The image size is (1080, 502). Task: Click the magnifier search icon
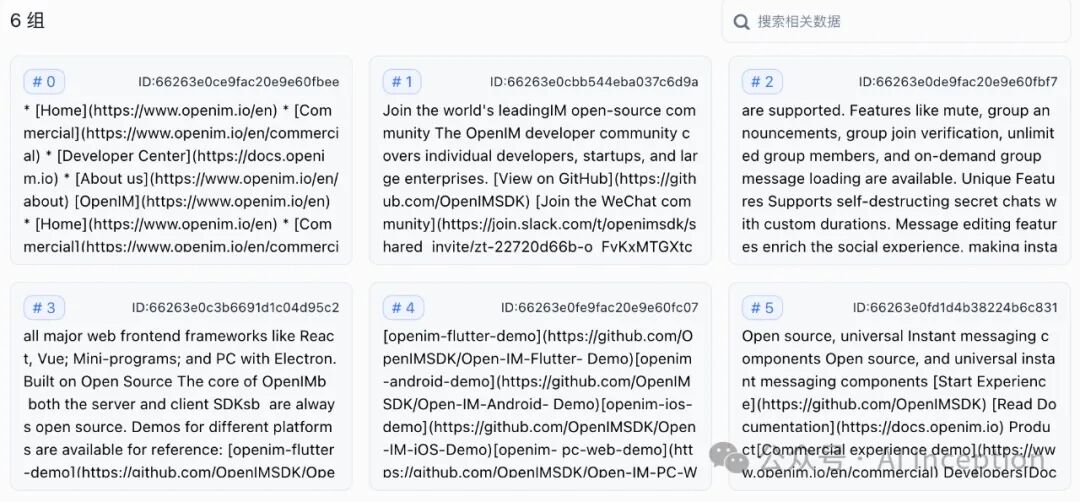pyautogui.click(x=741, y=22)
